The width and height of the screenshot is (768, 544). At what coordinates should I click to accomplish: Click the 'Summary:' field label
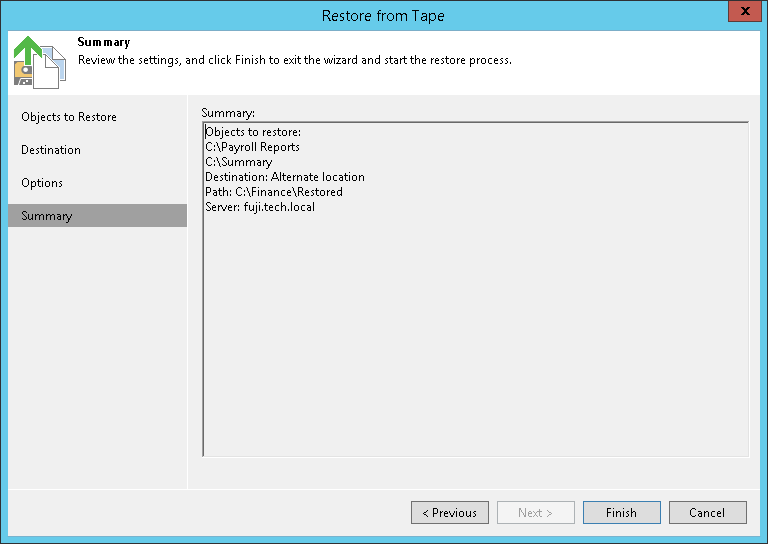[228, 113]
